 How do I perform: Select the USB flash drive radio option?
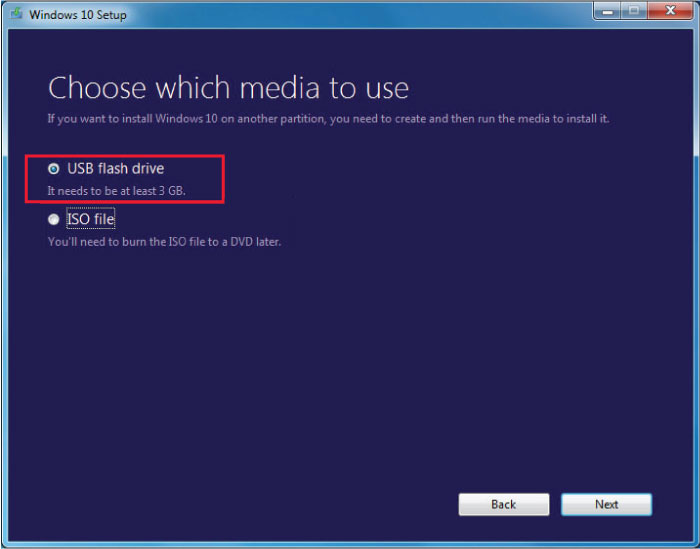[54, 169]
